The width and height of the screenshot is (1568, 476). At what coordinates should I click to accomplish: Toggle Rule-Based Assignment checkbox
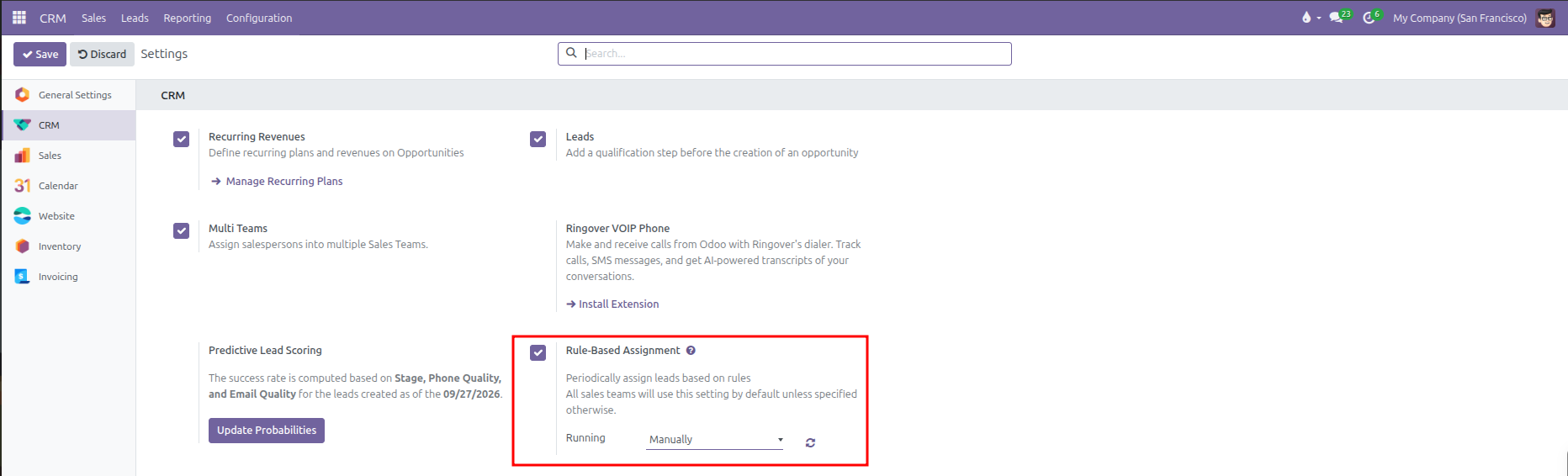click(x=538, y=352)
